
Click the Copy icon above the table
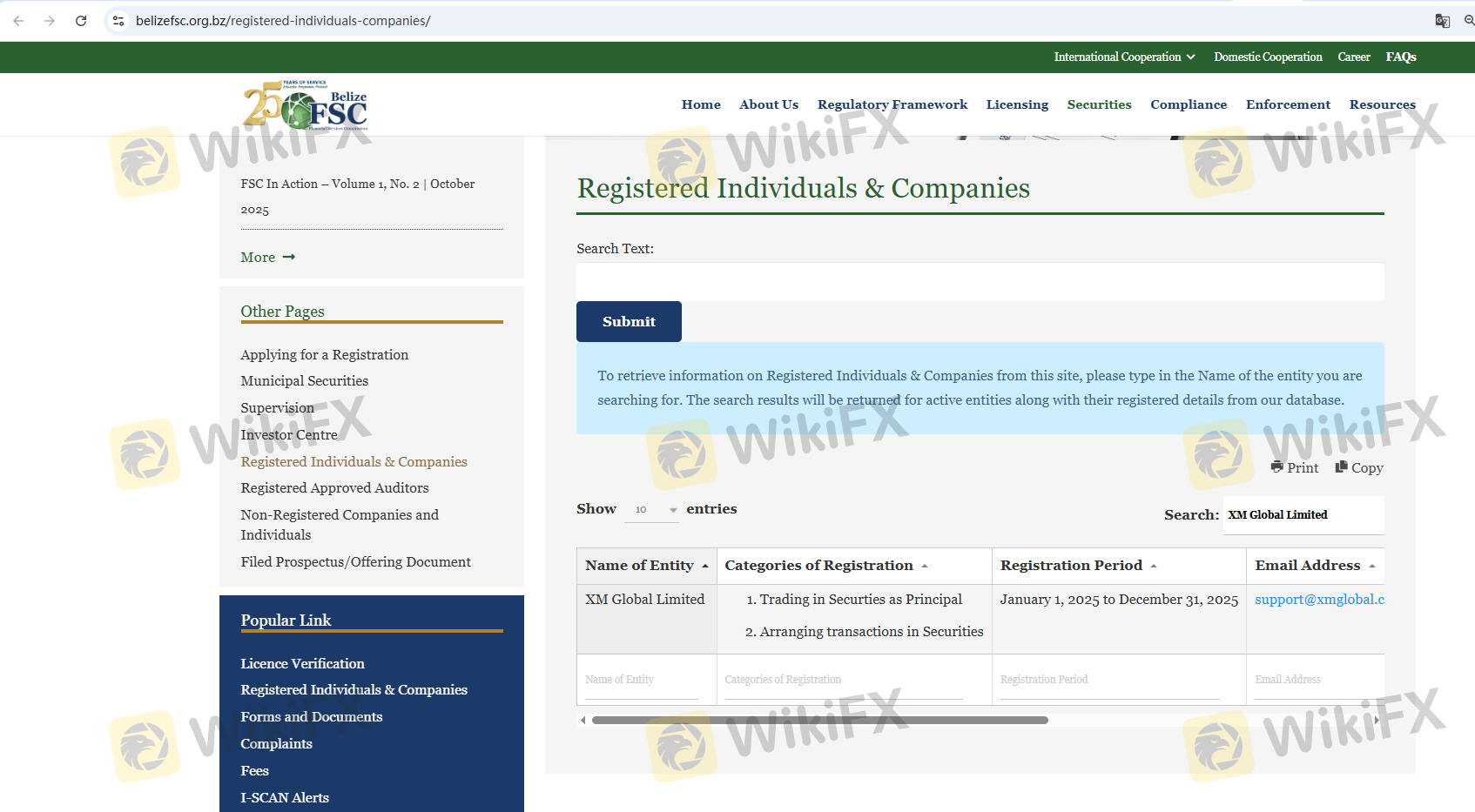(x=1341, y=466)
